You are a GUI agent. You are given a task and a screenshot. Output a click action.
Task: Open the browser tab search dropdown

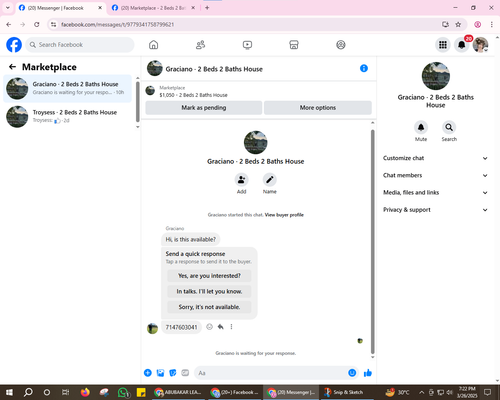(x=8, y=8)
